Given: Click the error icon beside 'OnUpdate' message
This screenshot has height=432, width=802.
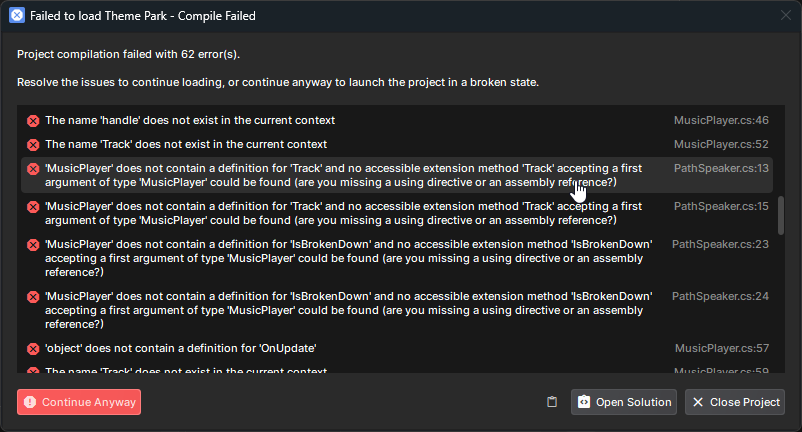Looking at the screenshot, I should (x=33, y=349).
